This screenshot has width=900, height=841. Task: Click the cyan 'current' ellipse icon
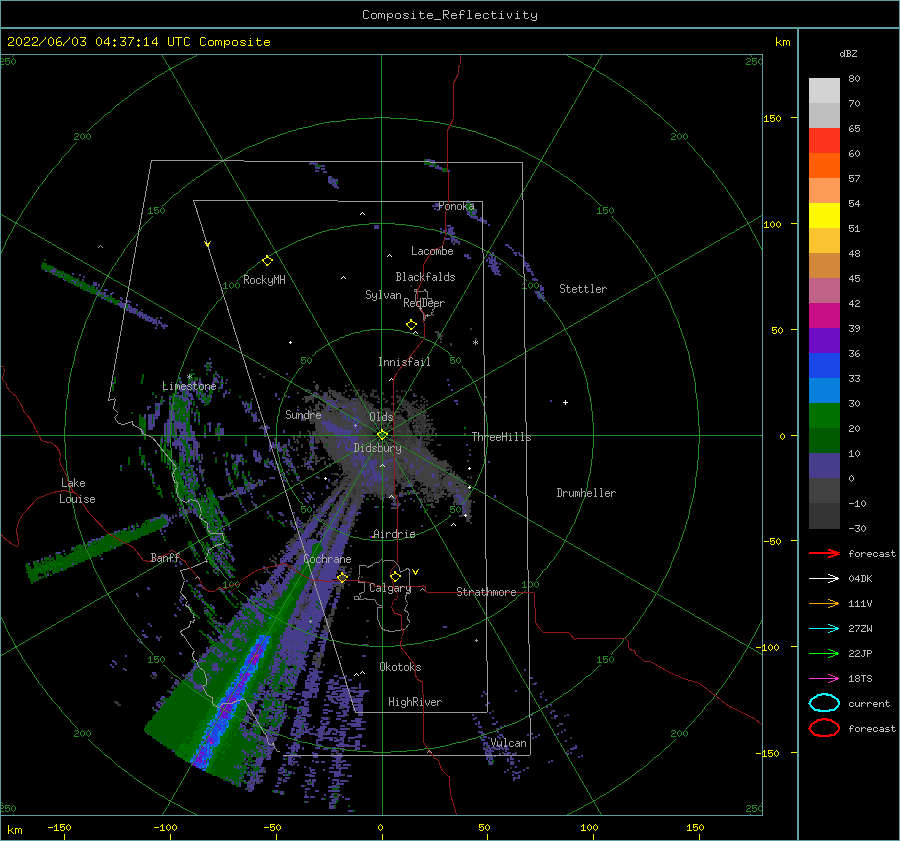point(824,703)
